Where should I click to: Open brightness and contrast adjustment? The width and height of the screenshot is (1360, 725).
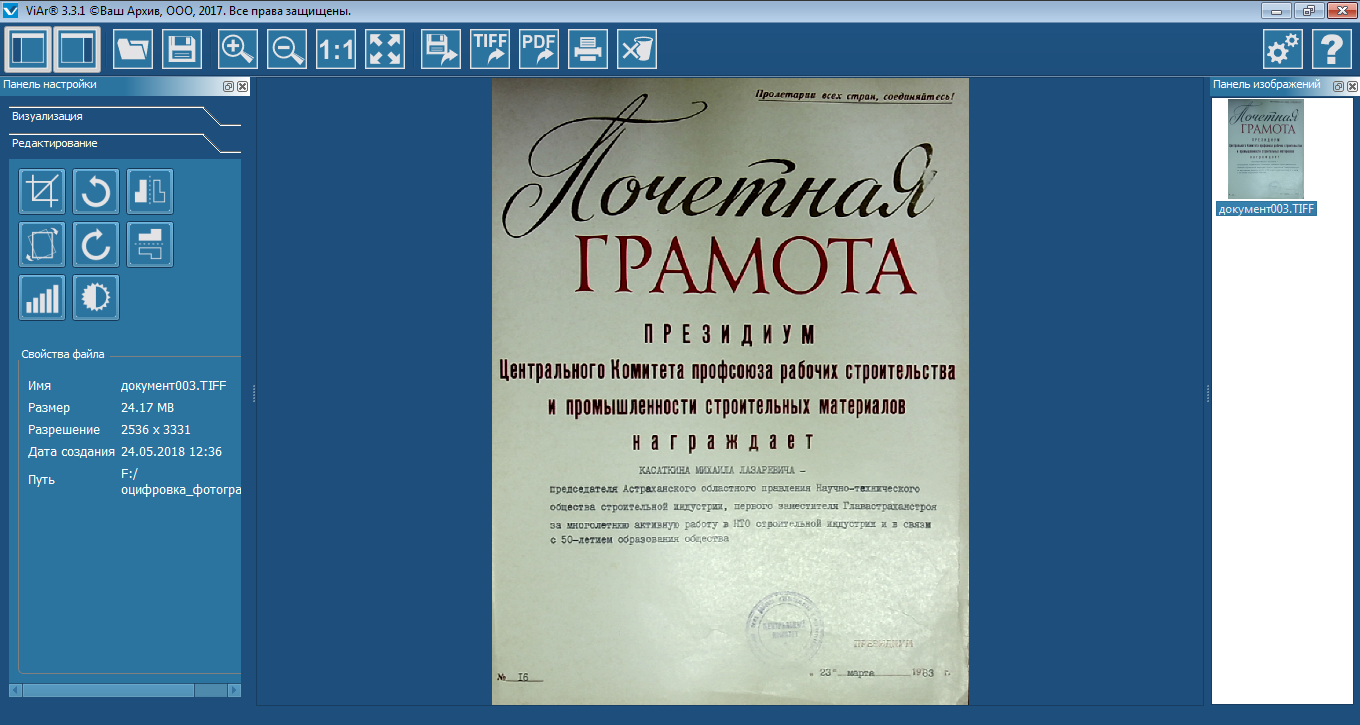point(96,297)
